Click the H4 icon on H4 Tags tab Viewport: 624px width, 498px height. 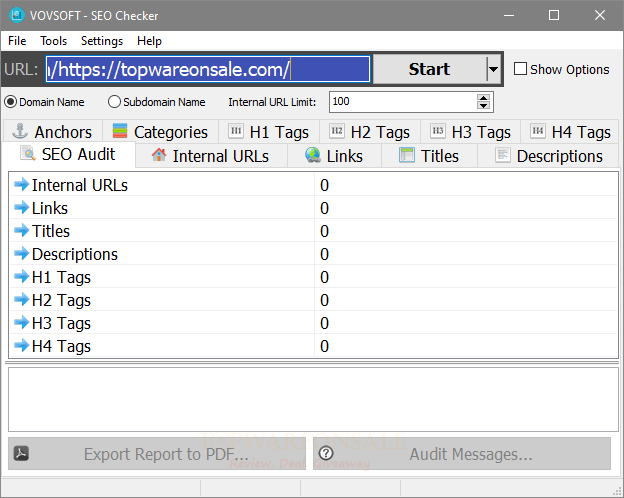coord(538,131)
